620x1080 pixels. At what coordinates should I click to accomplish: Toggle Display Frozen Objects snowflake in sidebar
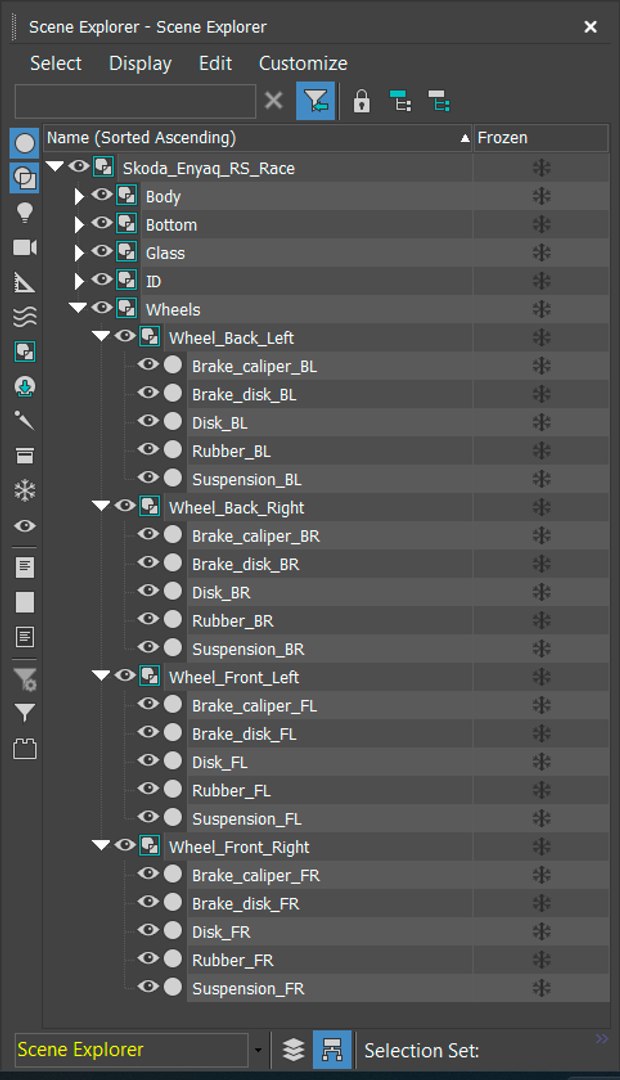pos(25,490)
